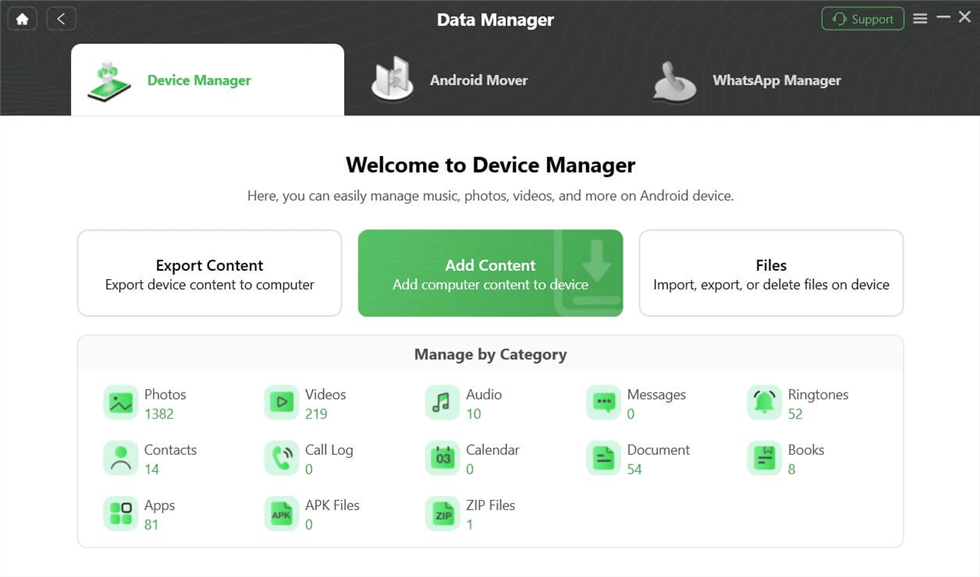Select the ZIP Files icon

pos(442,513)
